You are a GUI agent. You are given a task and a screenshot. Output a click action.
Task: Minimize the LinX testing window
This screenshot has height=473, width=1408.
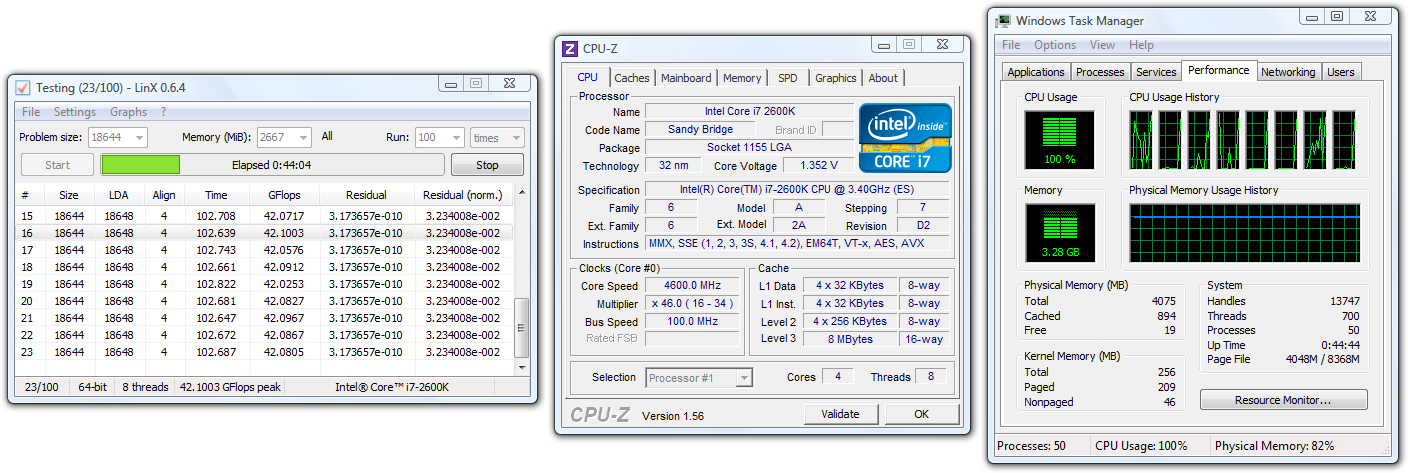click(451, 85)
